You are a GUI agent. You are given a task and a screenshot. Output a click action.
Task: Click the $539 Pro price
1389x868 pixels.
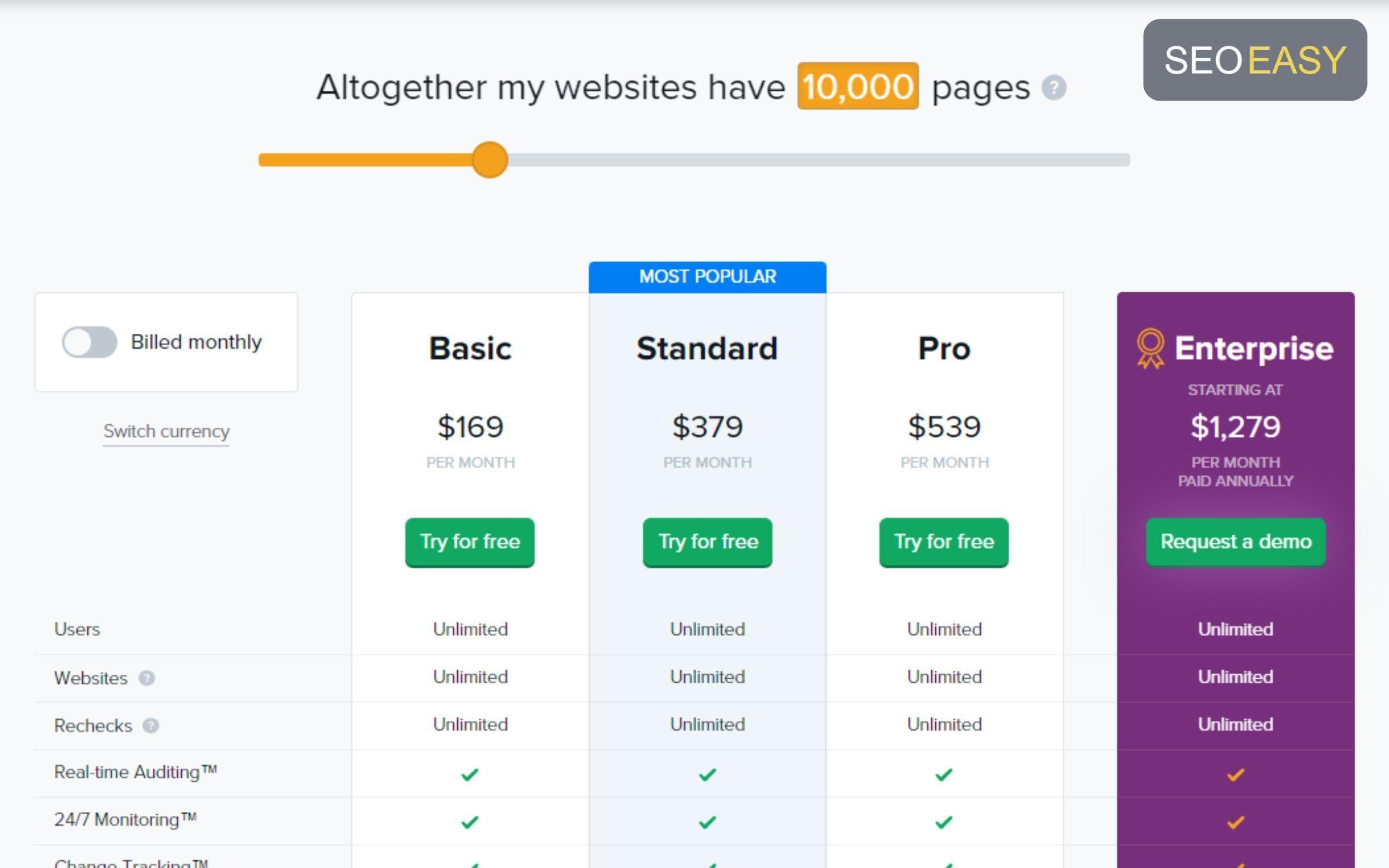944,427
